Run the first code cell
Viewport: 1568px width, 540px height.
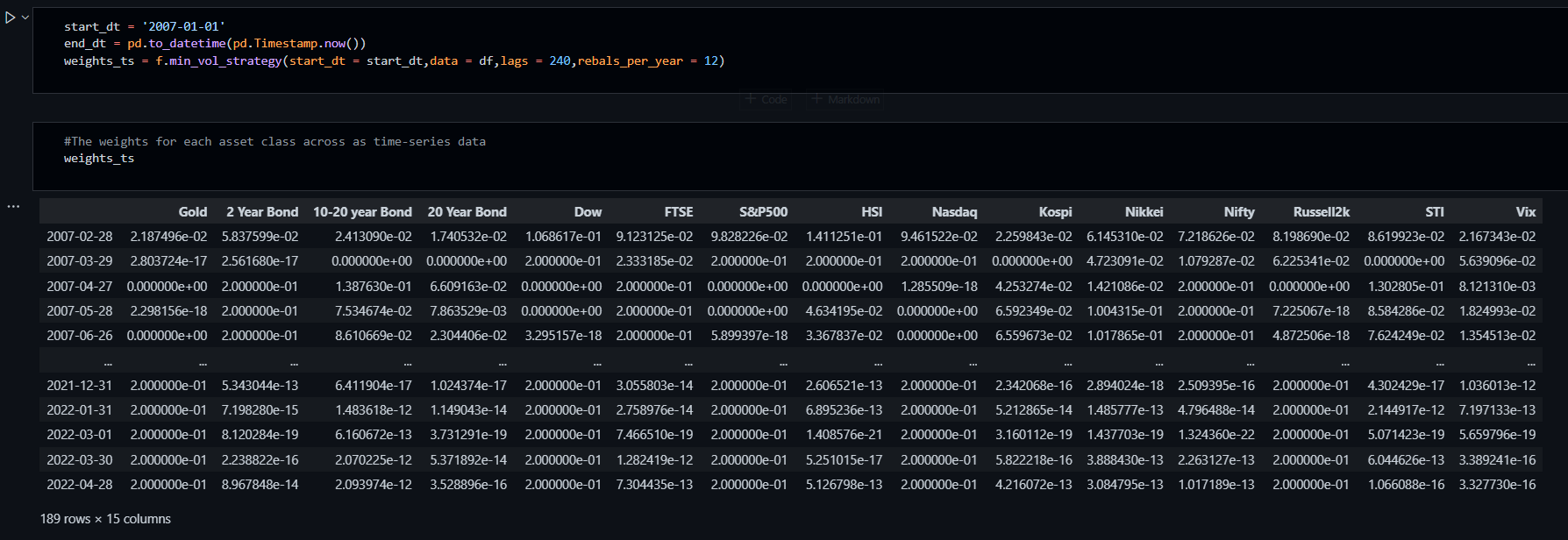click(11, 18)
